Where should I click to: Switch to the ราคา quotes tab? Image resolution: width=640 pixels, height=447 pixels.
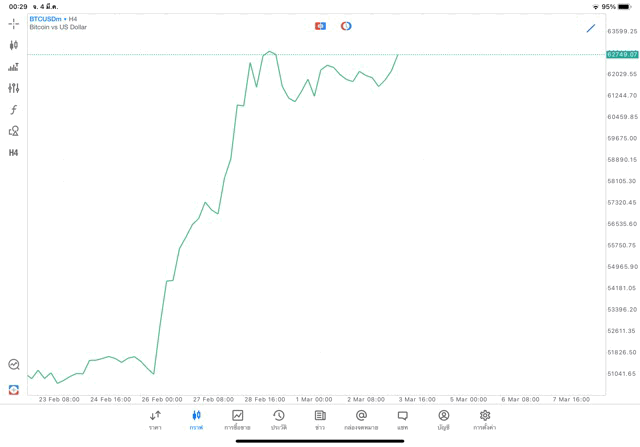tap(155, 420)
